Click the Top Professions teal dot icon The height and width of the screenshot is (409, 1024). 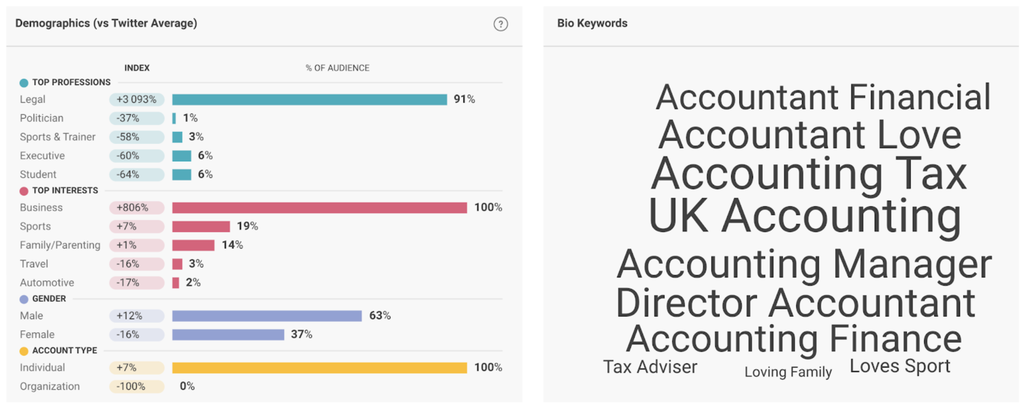(24, 81)
